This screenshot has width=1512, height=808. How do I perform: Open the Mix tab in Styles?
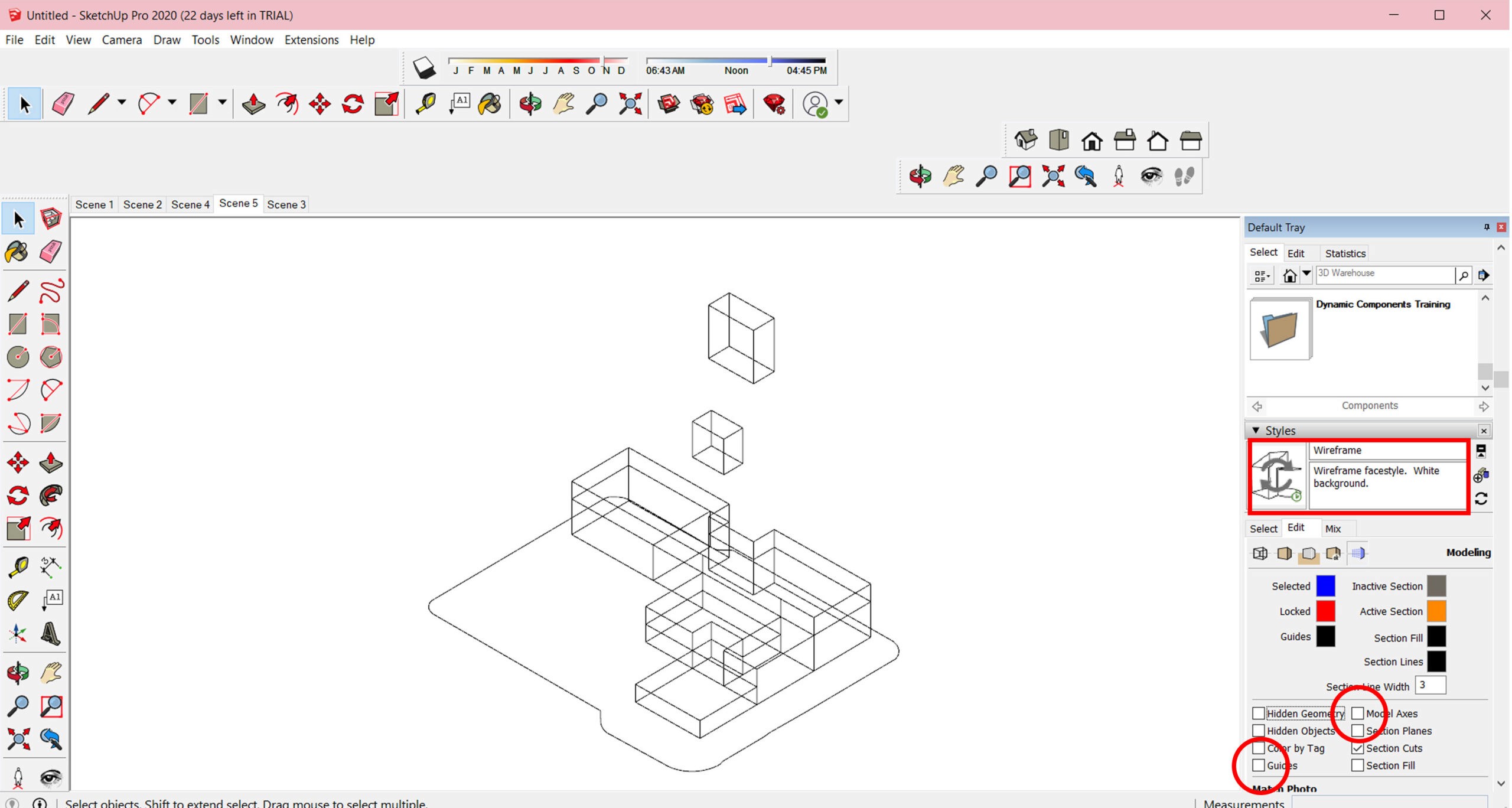(1332, 529)
